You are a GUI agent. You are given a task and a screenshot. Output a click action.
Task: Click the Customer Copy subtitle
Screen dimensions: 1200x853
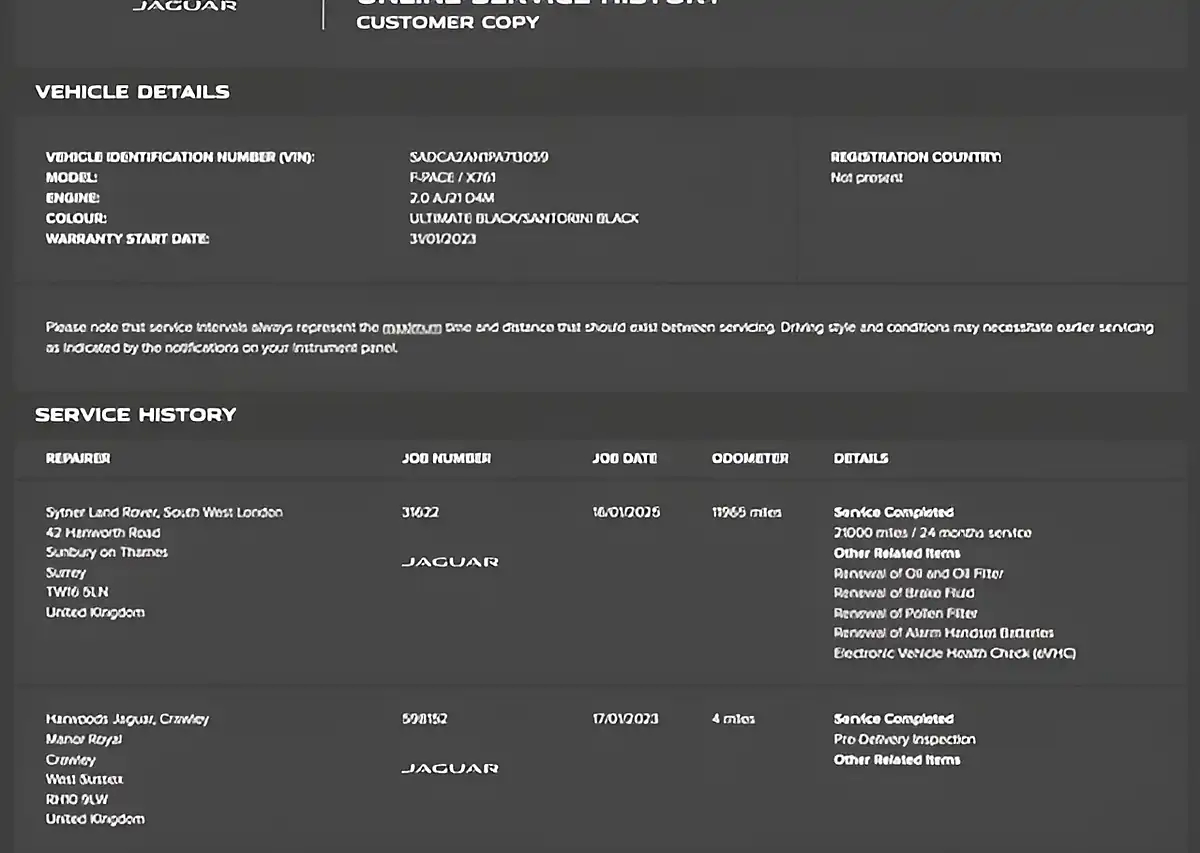coord(448,22)
